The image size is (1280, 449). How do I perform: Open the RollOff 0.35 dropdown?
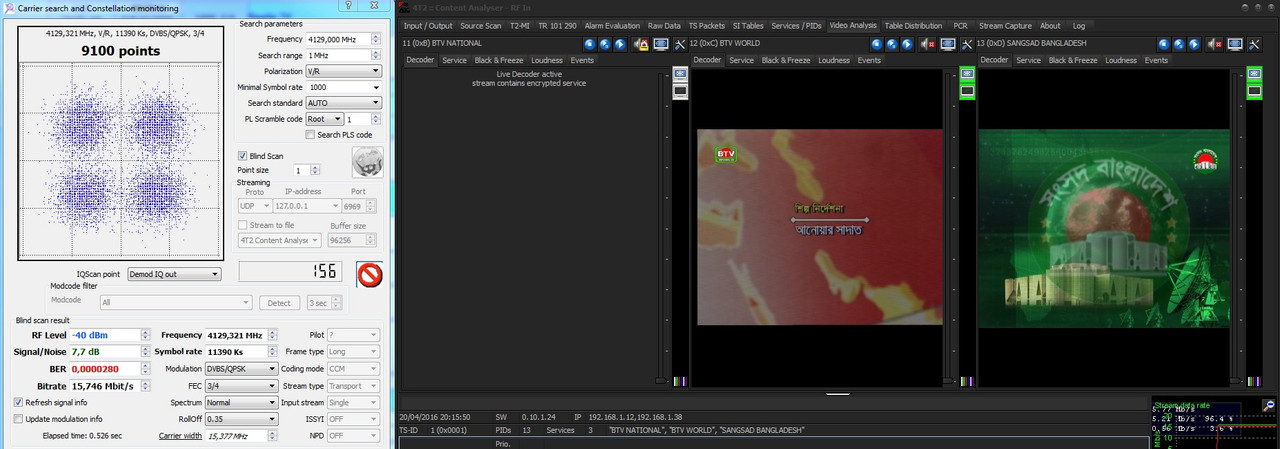coord(241,419)
